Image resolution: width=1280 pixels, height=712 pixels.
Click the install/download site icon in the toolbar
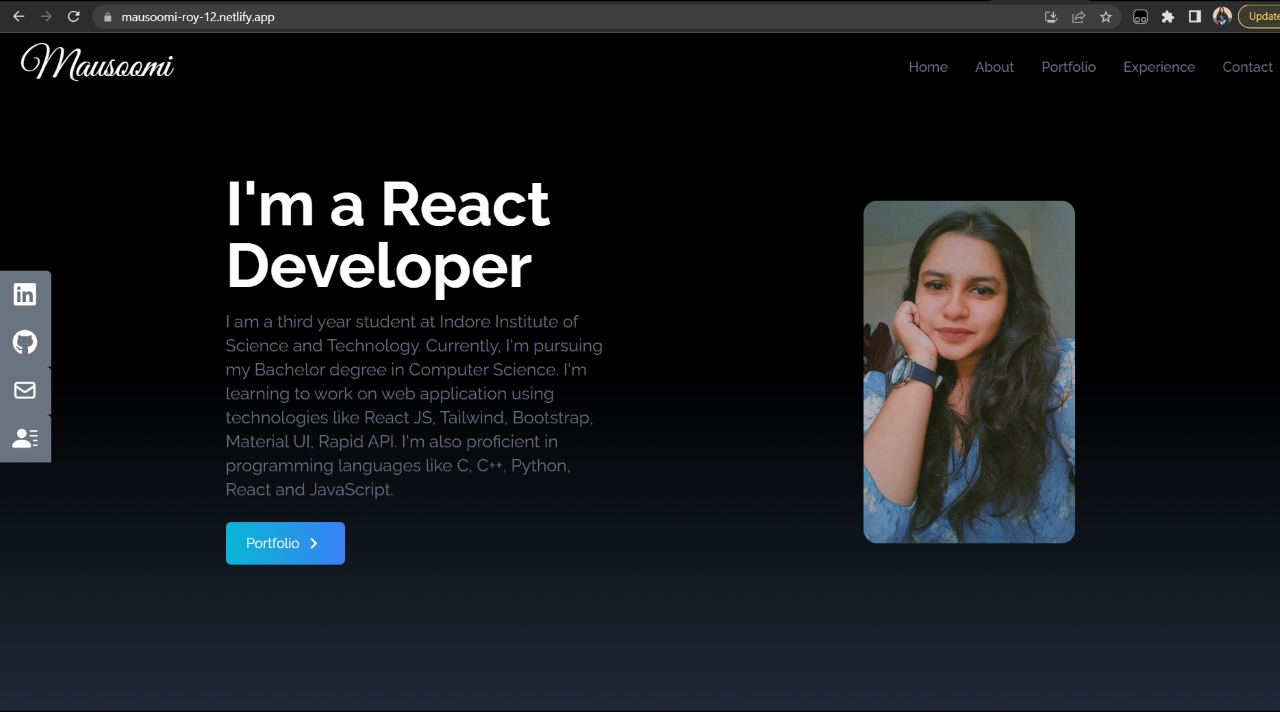pyautogui.click(x=1051, y=16)
